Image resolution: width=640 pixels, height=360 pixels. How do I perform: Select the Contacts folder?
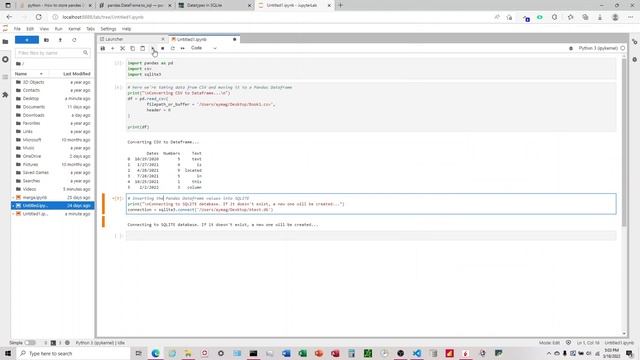(x=52, y=90)
